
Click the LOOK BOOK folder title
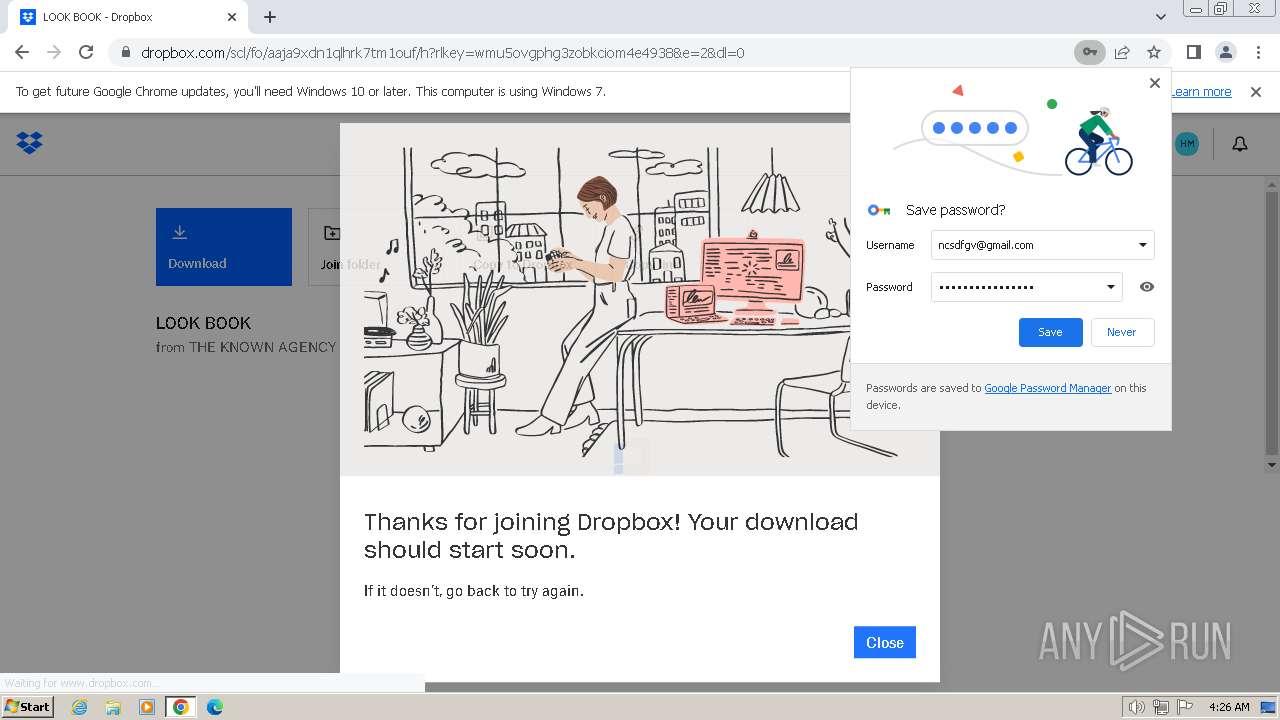pos(203,323)
